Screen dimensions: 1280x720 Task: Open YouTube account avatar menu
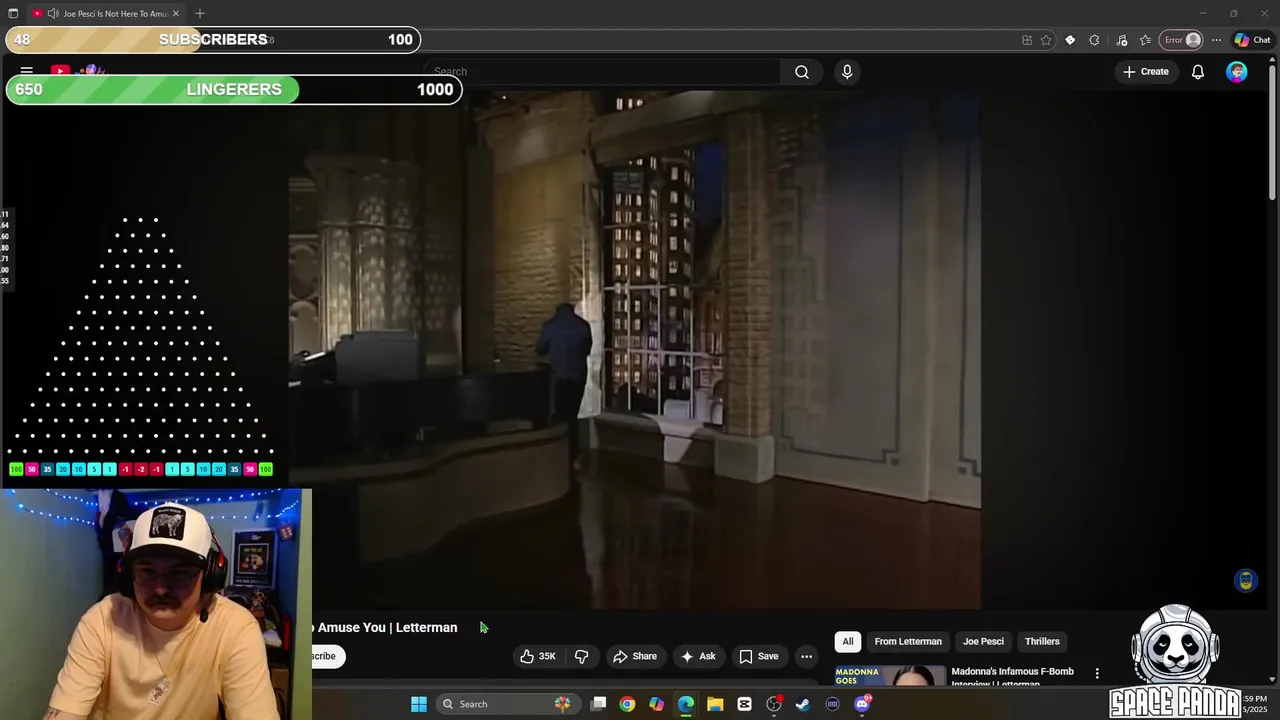pyautogui.click(x=1237, y=71)
